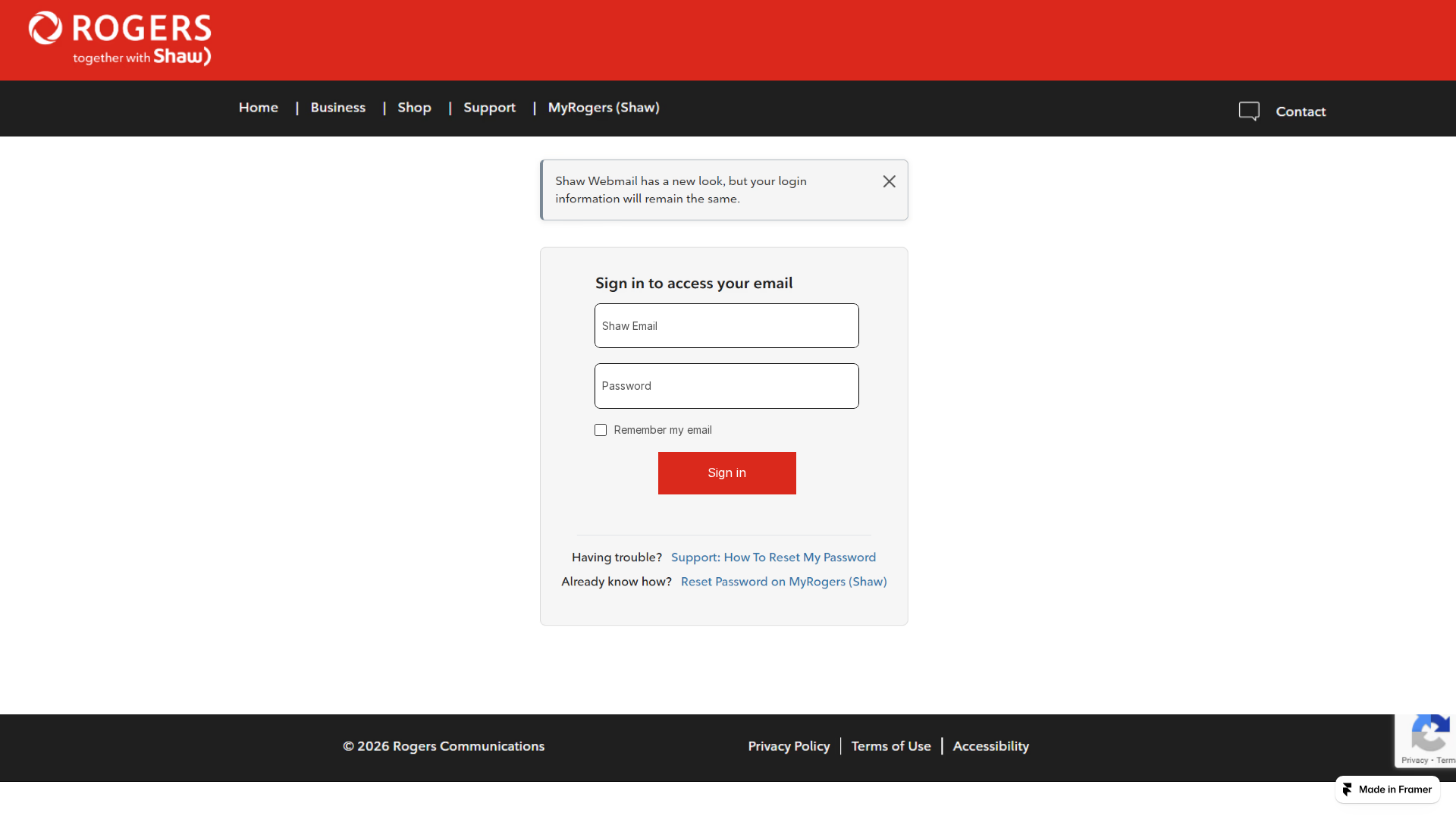The width and height of the screenshot is (1456, 819).
Task: Click the Having trouble? text
Action: point(617,557)
